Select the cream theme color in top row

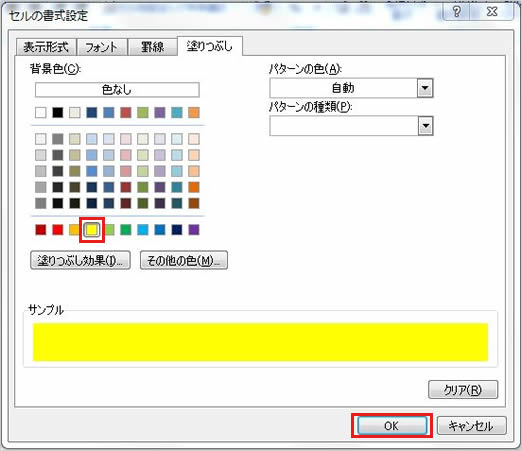[x=75, y=113]
